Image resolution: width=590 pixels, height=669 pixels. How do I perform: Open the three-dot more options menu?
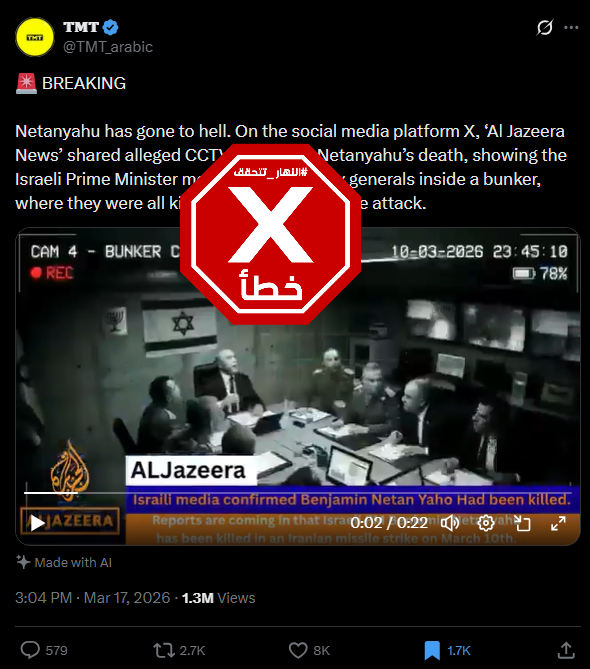pyautogui.click(x=571, y=28)
